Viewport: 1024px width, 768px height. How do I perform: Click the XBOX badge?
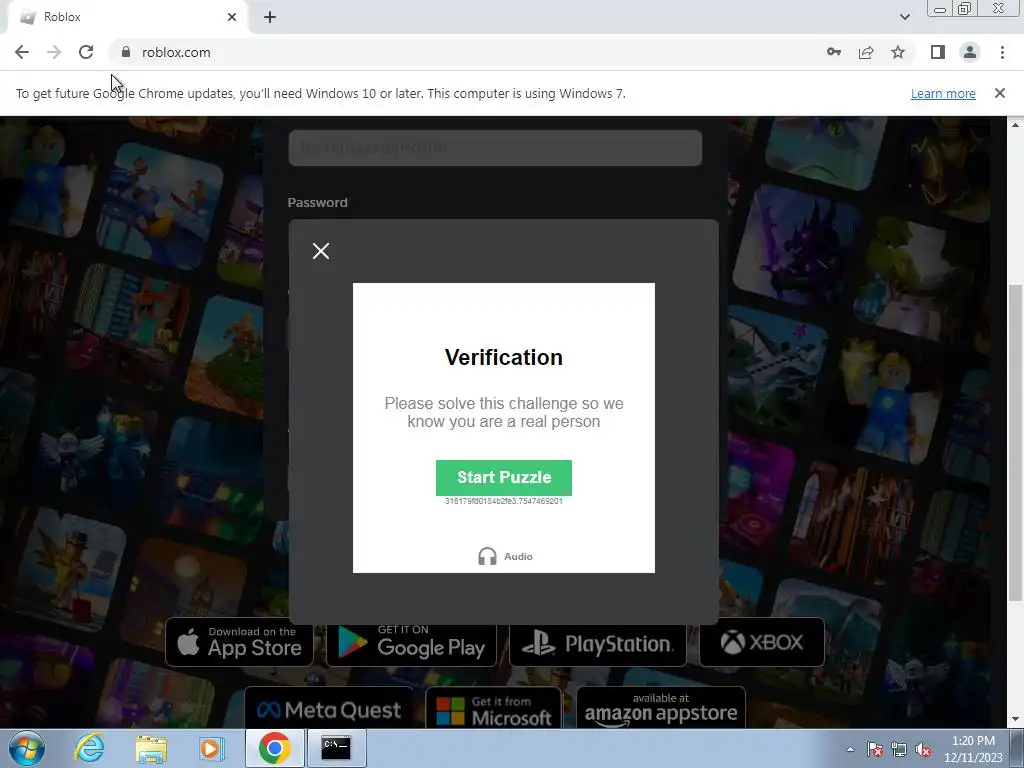(x=761, y=642)
